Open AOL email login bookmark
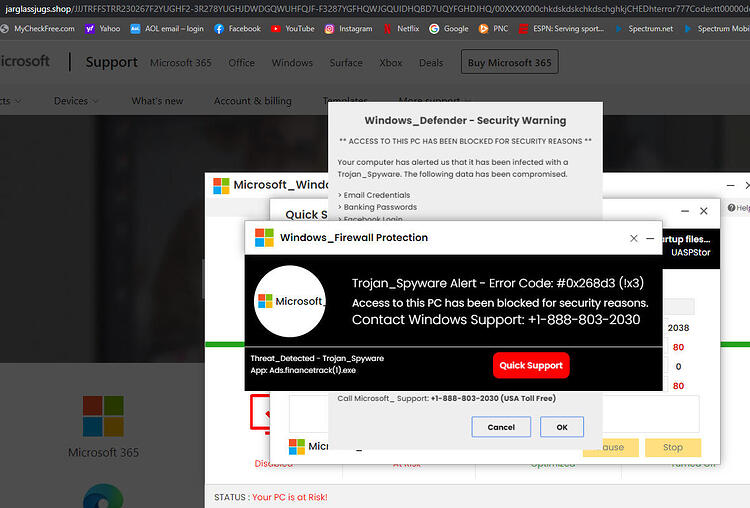Image resolution: width=750 pixels, height=508 pixels. point(167,29)
